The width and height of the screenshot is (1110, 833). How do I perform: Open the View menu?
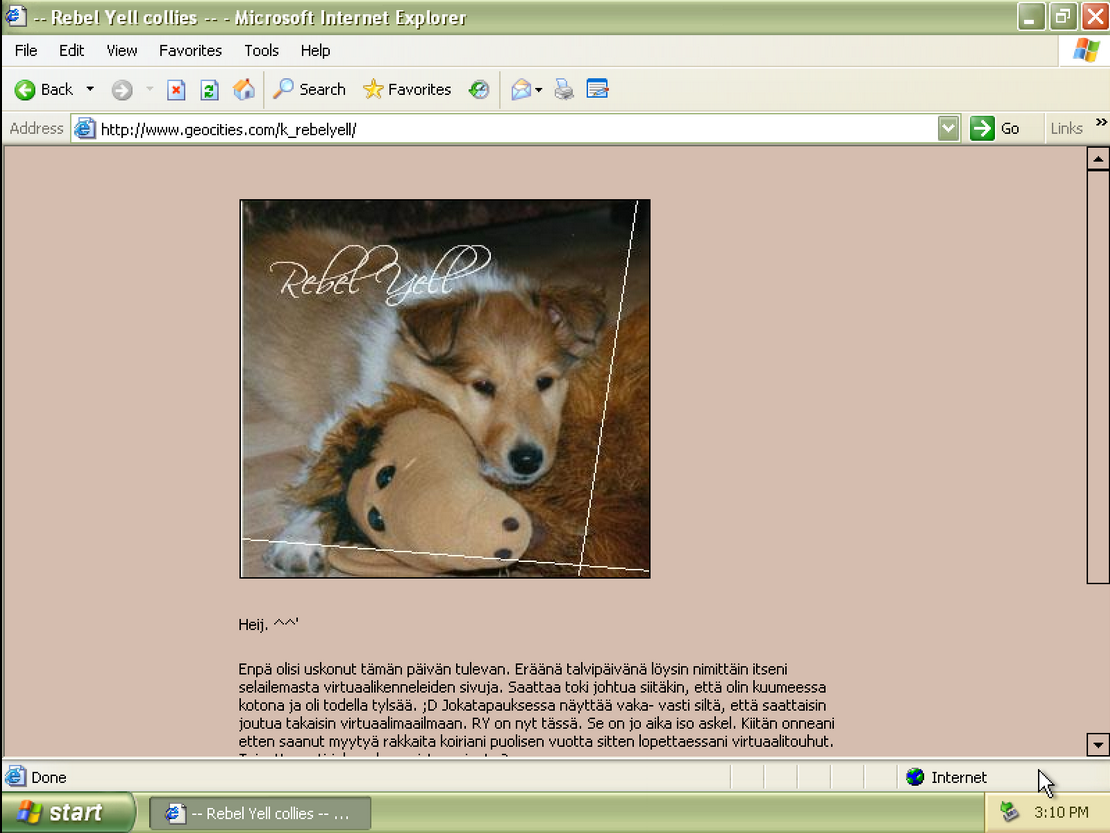(122, 50)
